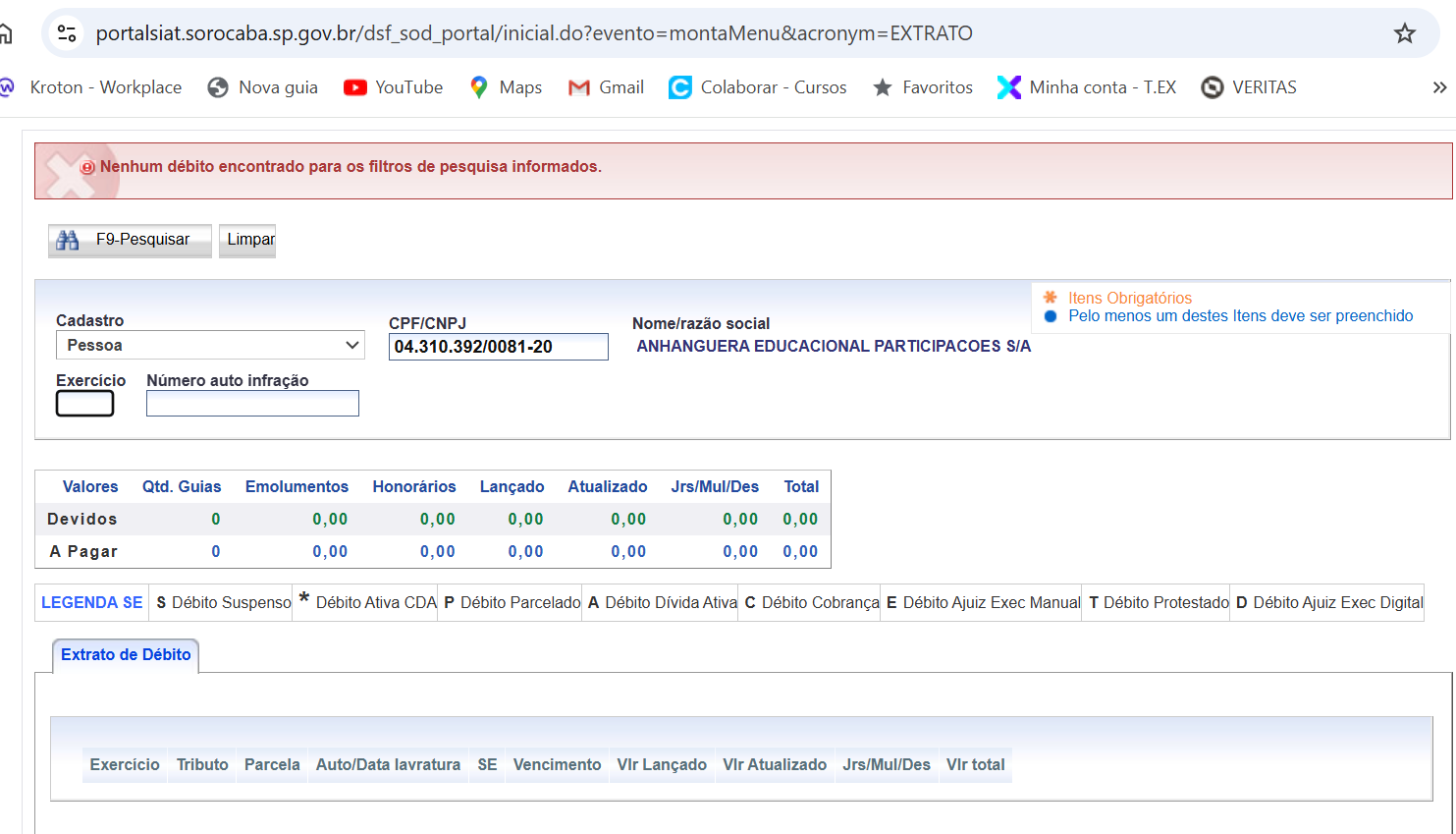The height and width of the screenshot is (834, 1456).
Task: Click the Débito Dívida Ativa legend item
Action: click(663, 603)
